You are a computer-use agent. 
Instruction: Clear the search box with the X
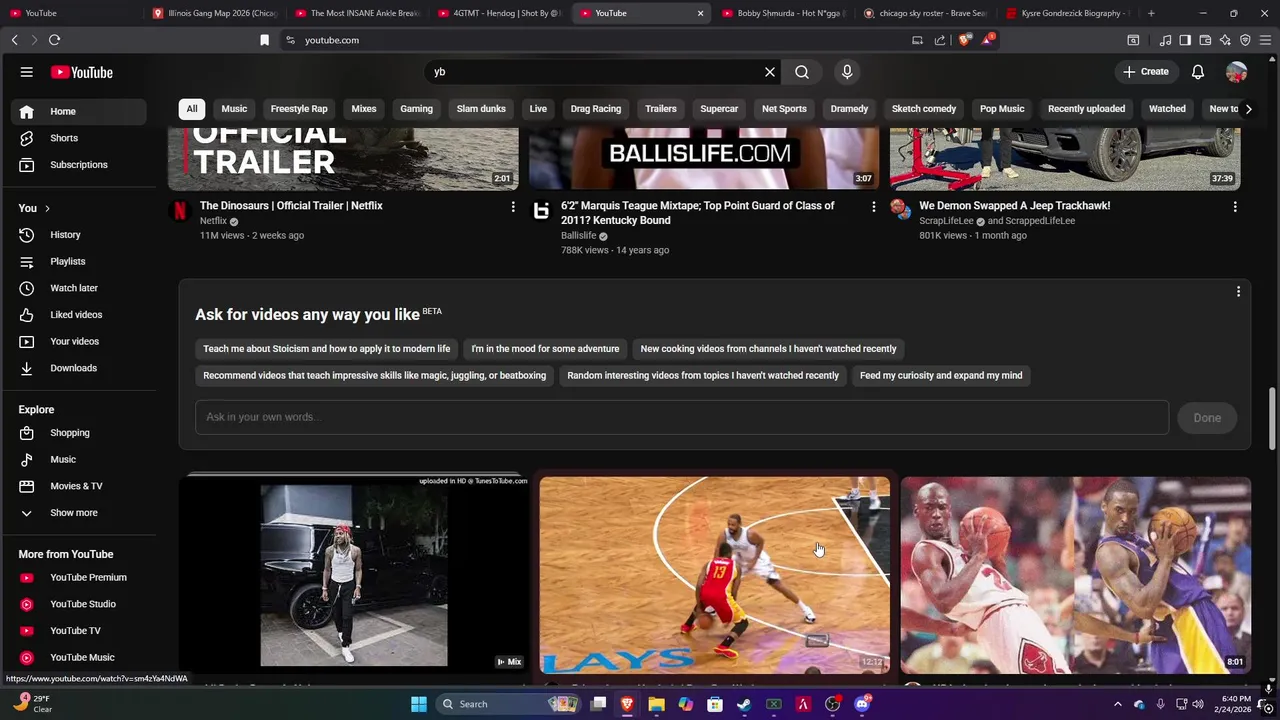point(770,72)
